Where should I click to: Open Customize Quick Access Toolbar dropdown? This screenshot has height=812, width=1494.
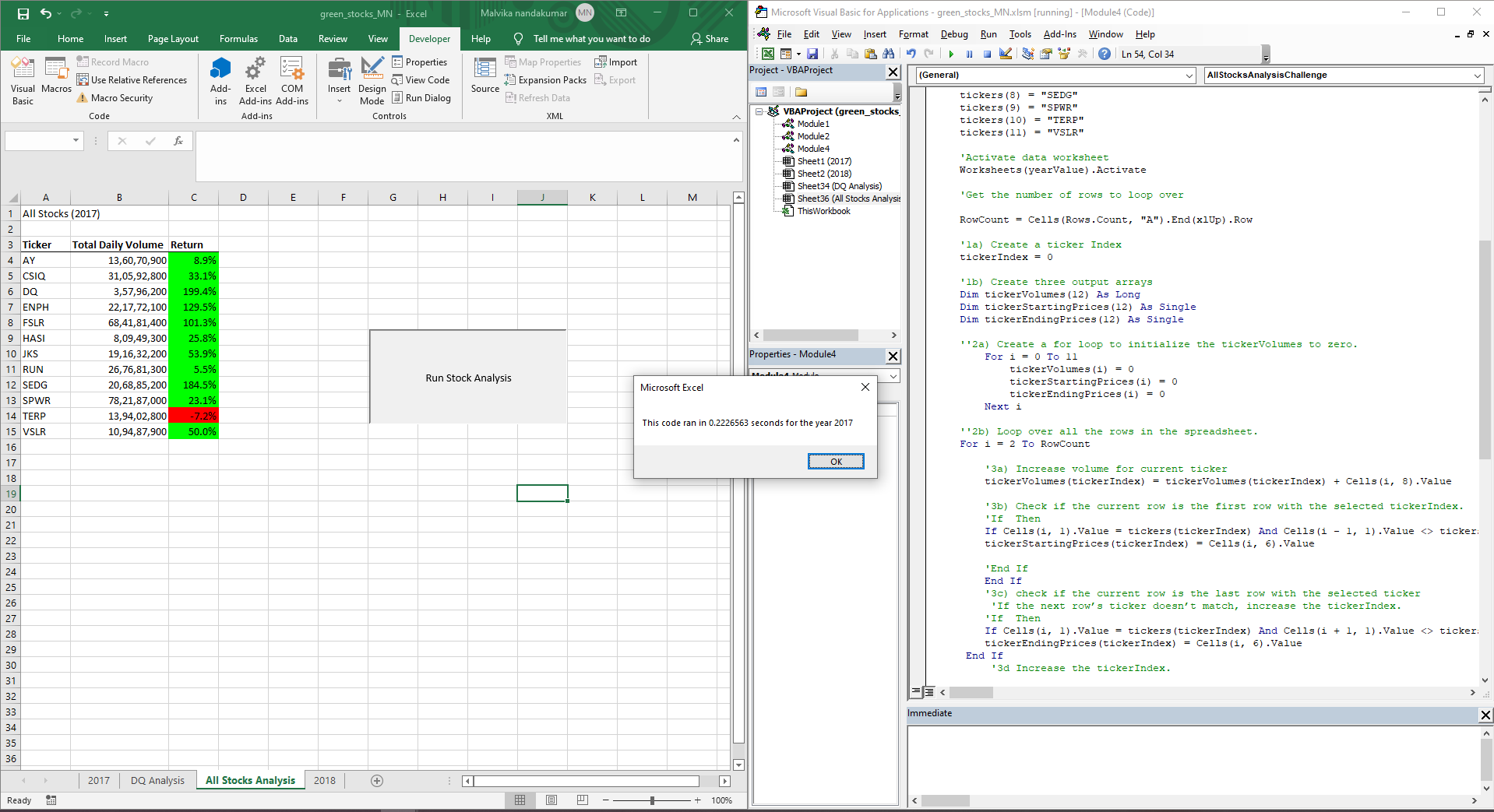click(106, 13)
